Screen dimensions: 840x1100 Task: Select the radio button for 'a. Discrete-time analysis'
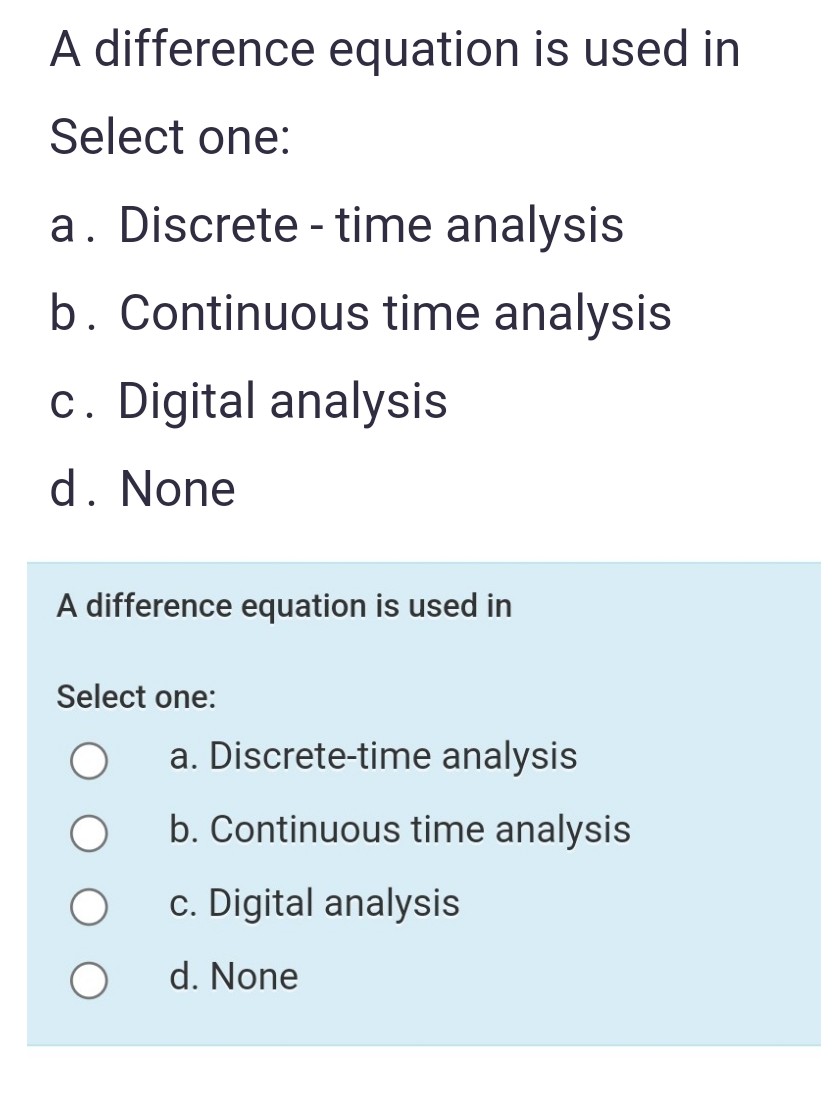(87, 761)
